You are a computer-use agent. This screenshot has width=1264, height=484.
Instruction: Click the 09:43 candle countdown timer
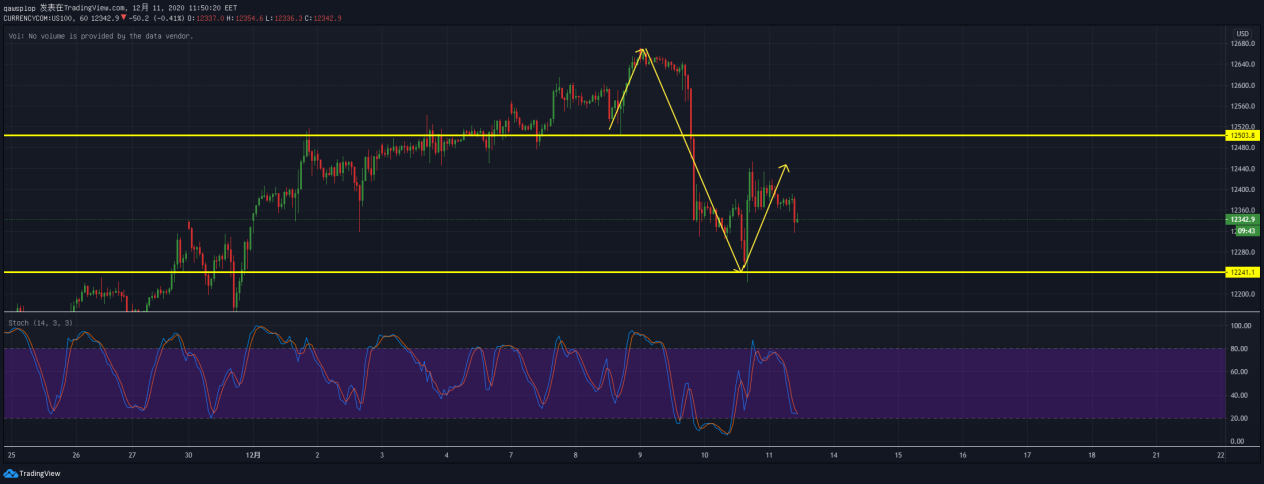click(1243, 230)
